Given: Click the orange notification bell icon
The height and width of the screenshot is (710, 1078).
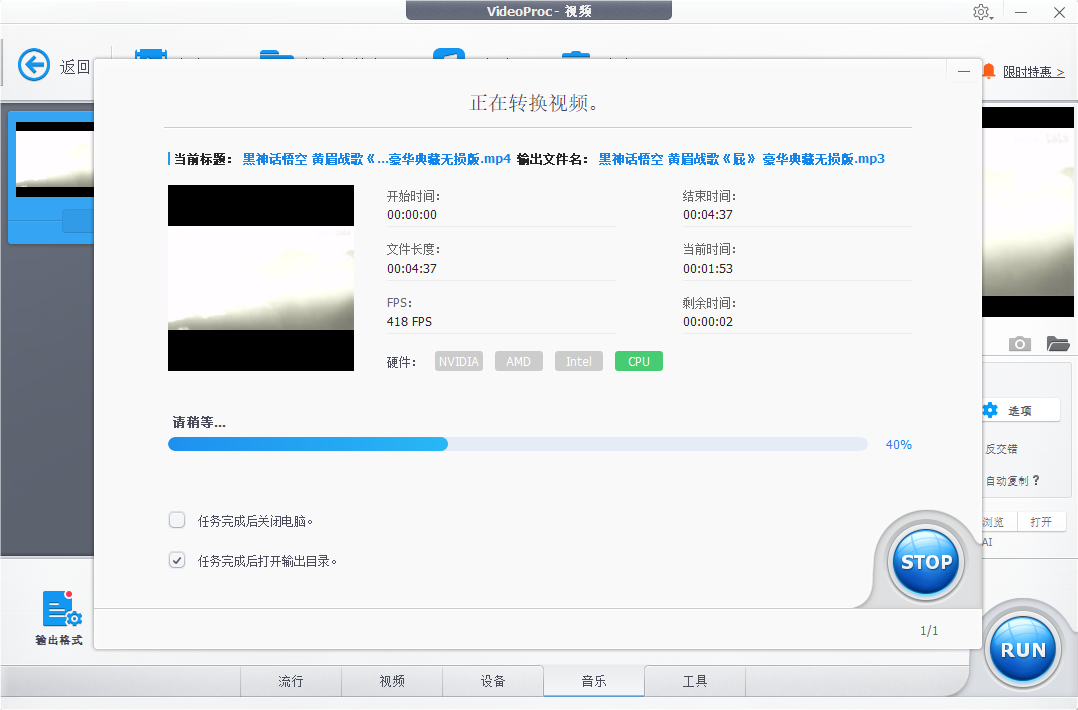Looking at the screenshot, I should click(x=988, y=71).
